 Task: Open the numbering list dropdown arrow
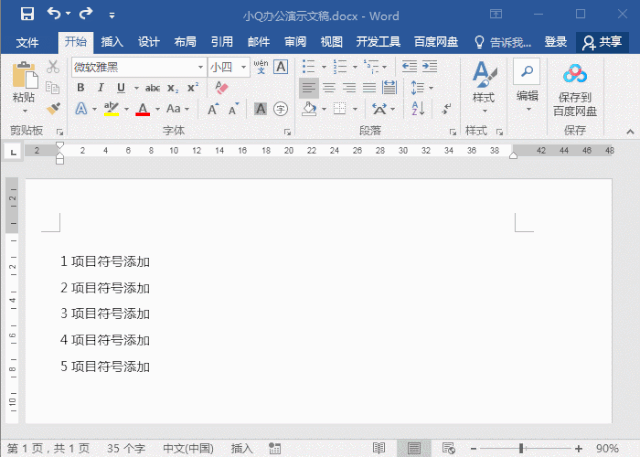(355, 67)
